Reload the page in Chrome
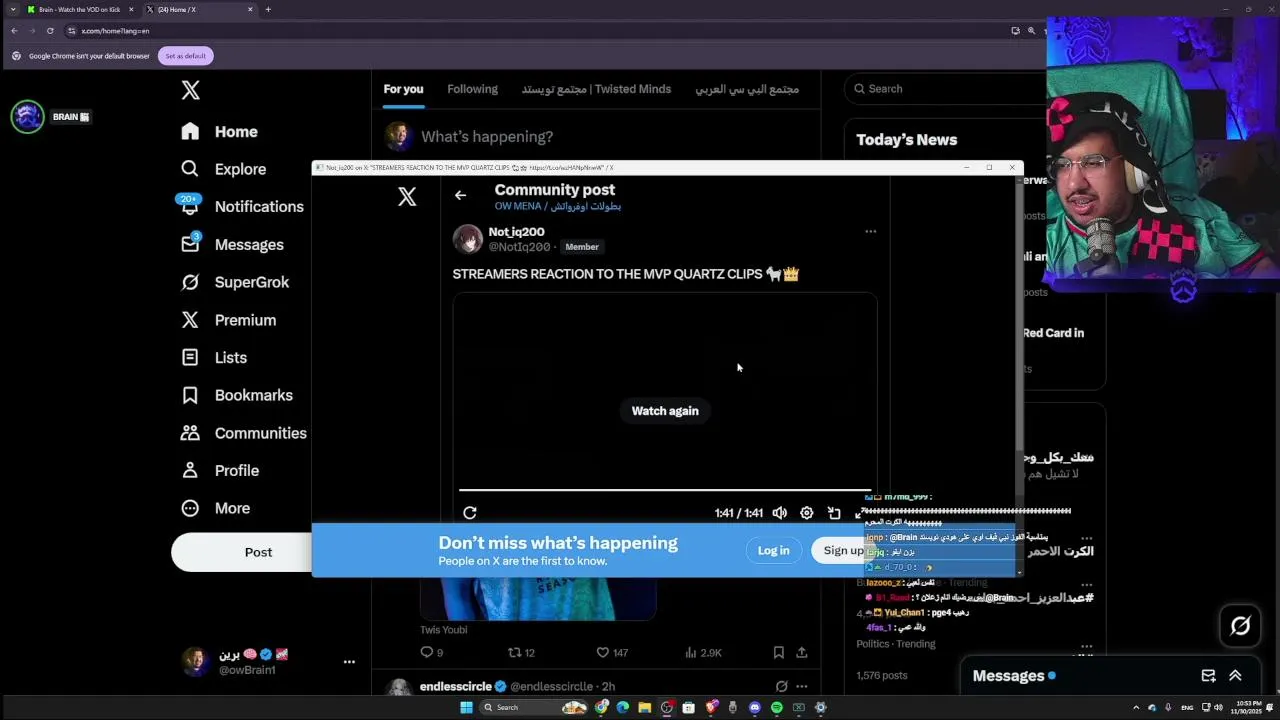Image resolution: width=1280 pixels, height=720 pixels. (x=50, y=31)
